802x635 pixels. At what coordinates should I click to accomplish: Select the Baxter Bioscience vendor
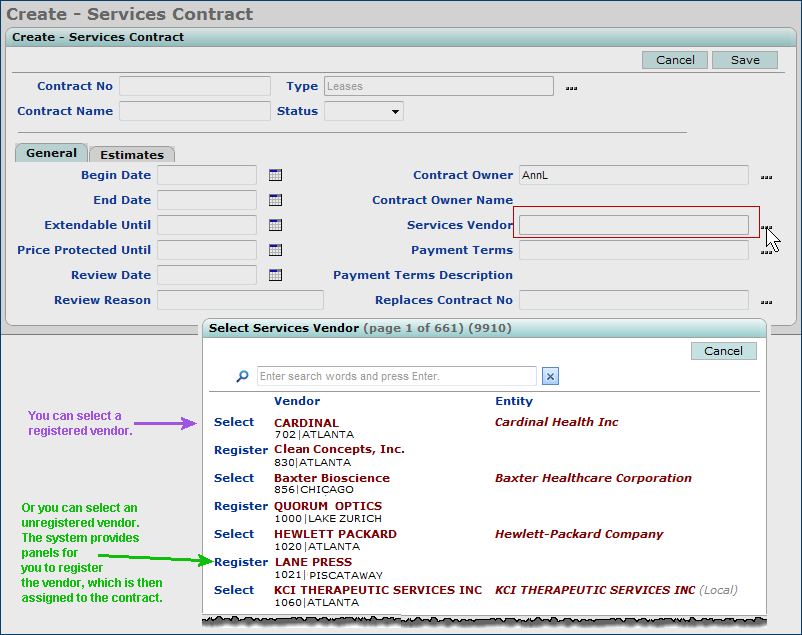(234, 478)
